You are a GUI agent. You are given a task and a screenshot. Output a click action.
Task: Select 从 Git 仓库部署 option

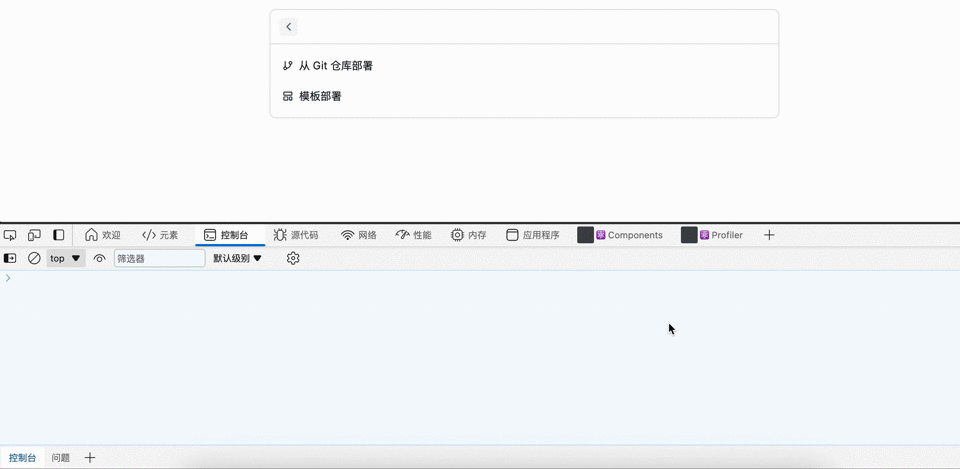pyautogui.click(x=524, y=66)
